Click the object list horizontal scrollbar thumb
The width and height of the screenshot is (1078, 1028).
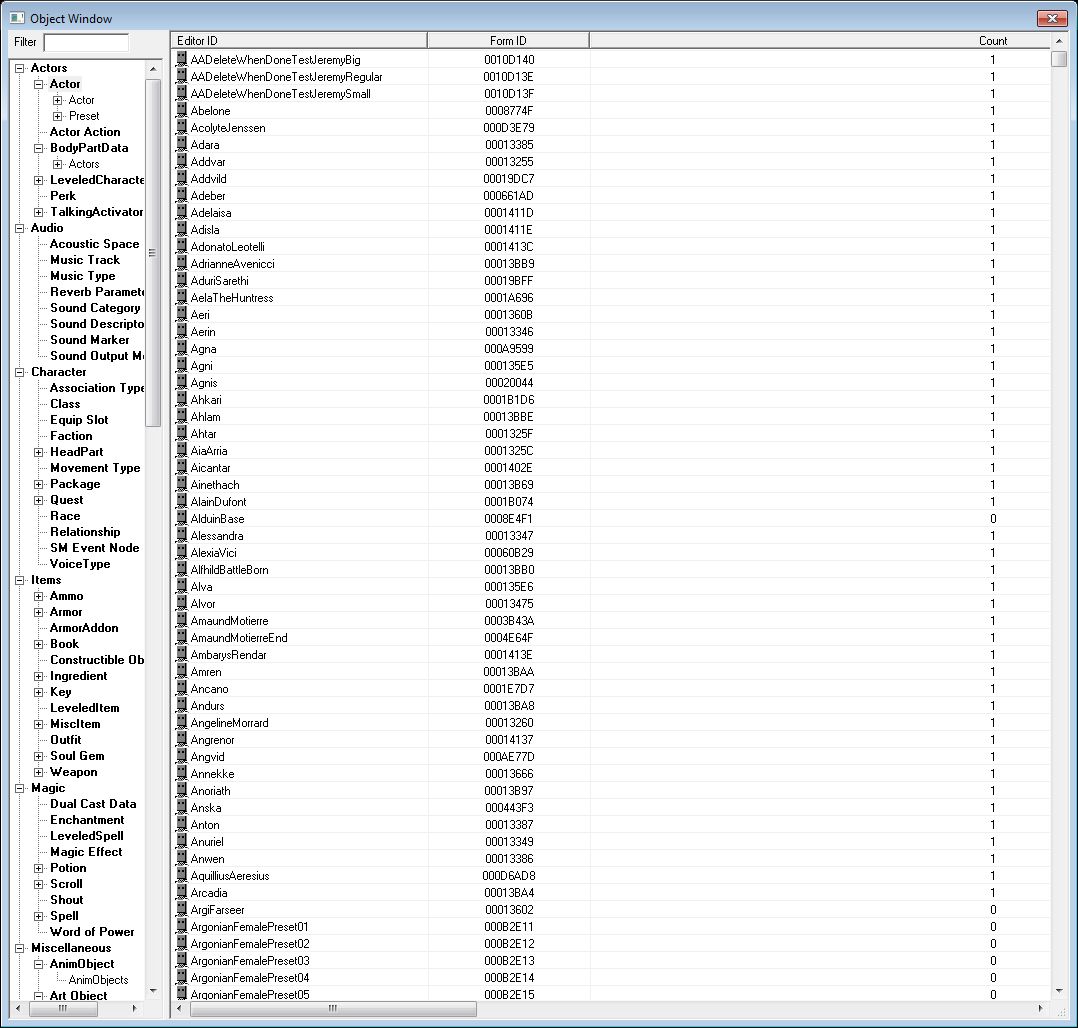tap(333, 1009)
